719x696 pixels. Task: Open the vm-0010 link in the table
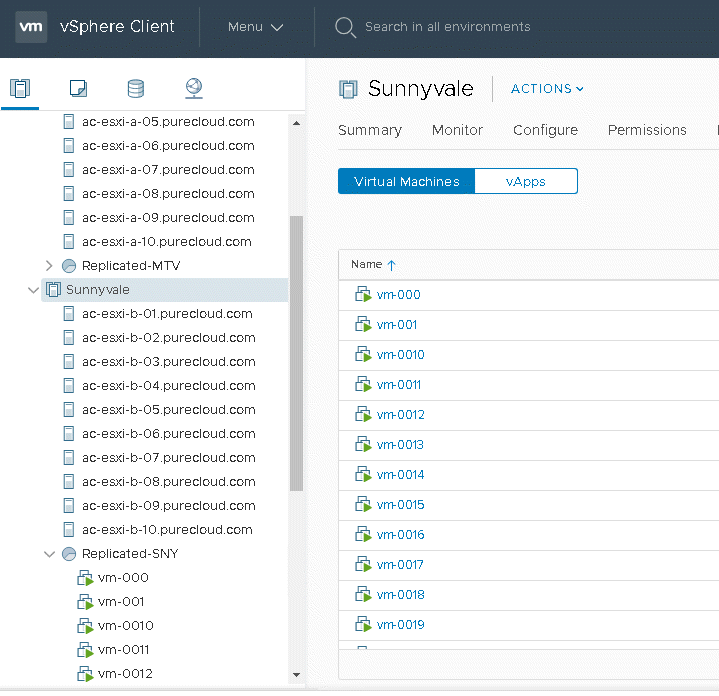pos(400,355)
